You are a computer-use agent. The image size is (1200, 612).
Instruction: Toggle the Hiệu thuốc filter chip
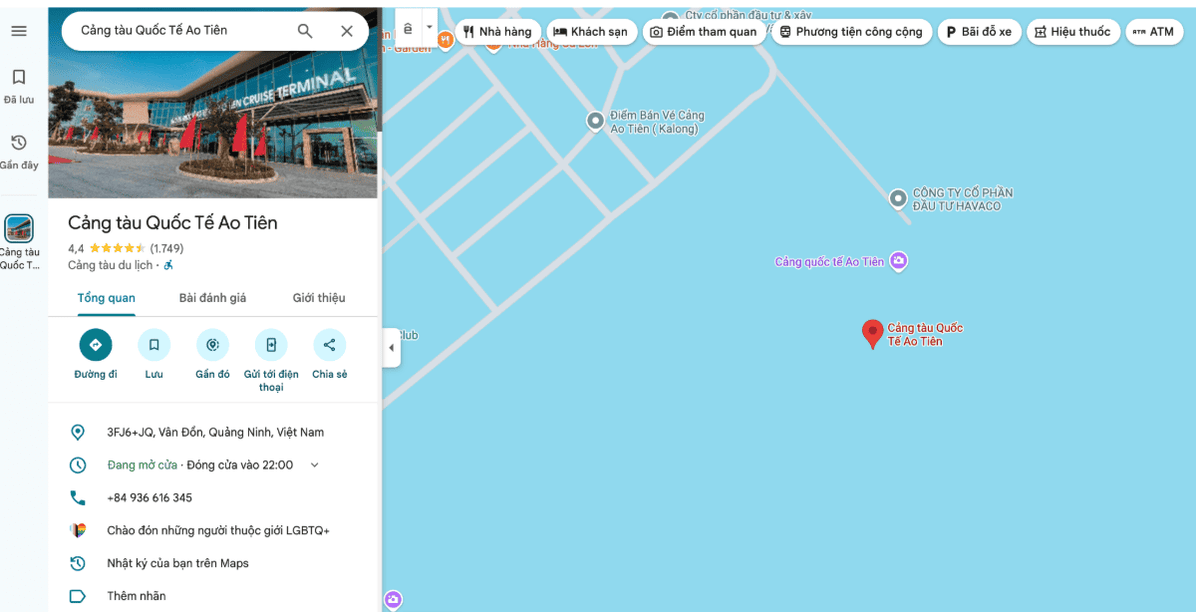click(x=1073, y=32)
